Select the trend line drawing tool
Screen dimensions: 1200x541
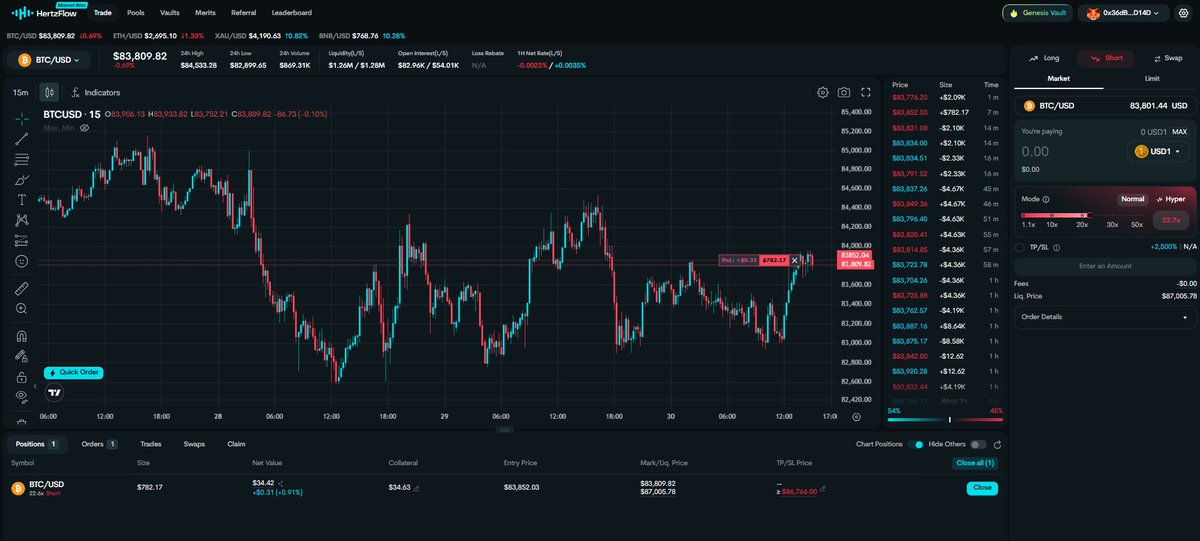(21, 138)
